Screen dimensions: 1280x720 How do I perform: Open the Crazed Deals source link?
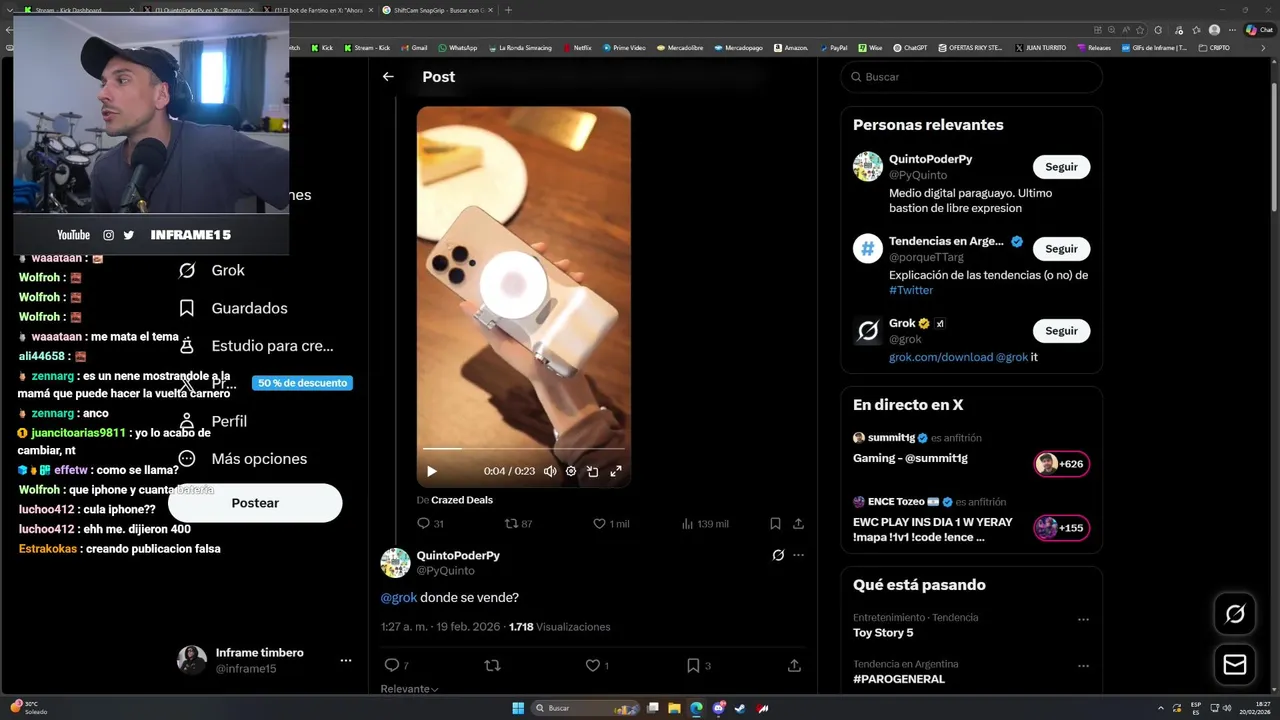[x=462, y=500]
